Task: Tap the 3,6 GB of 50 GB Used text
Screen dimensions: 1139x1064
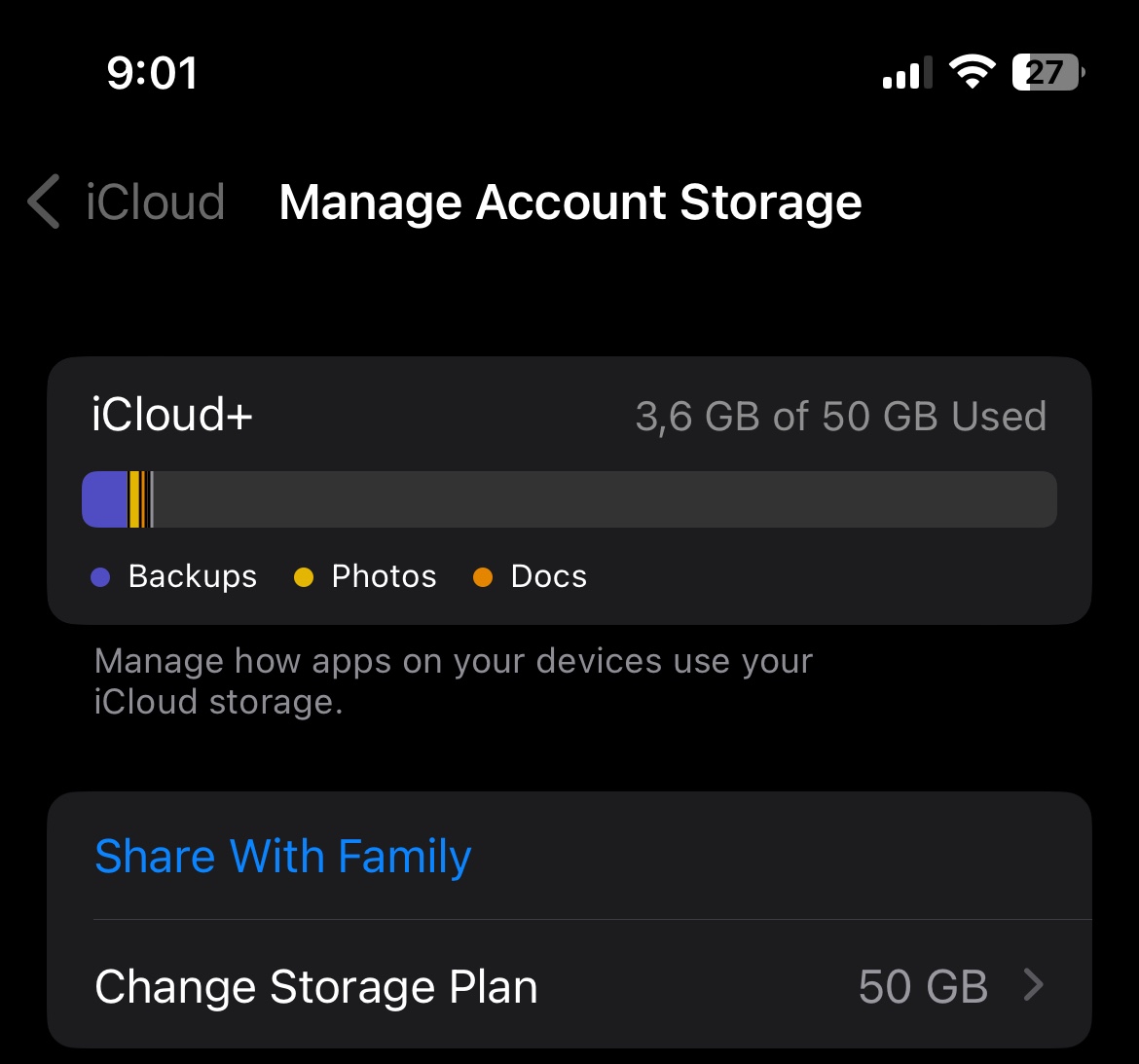Action: (840, 417)
